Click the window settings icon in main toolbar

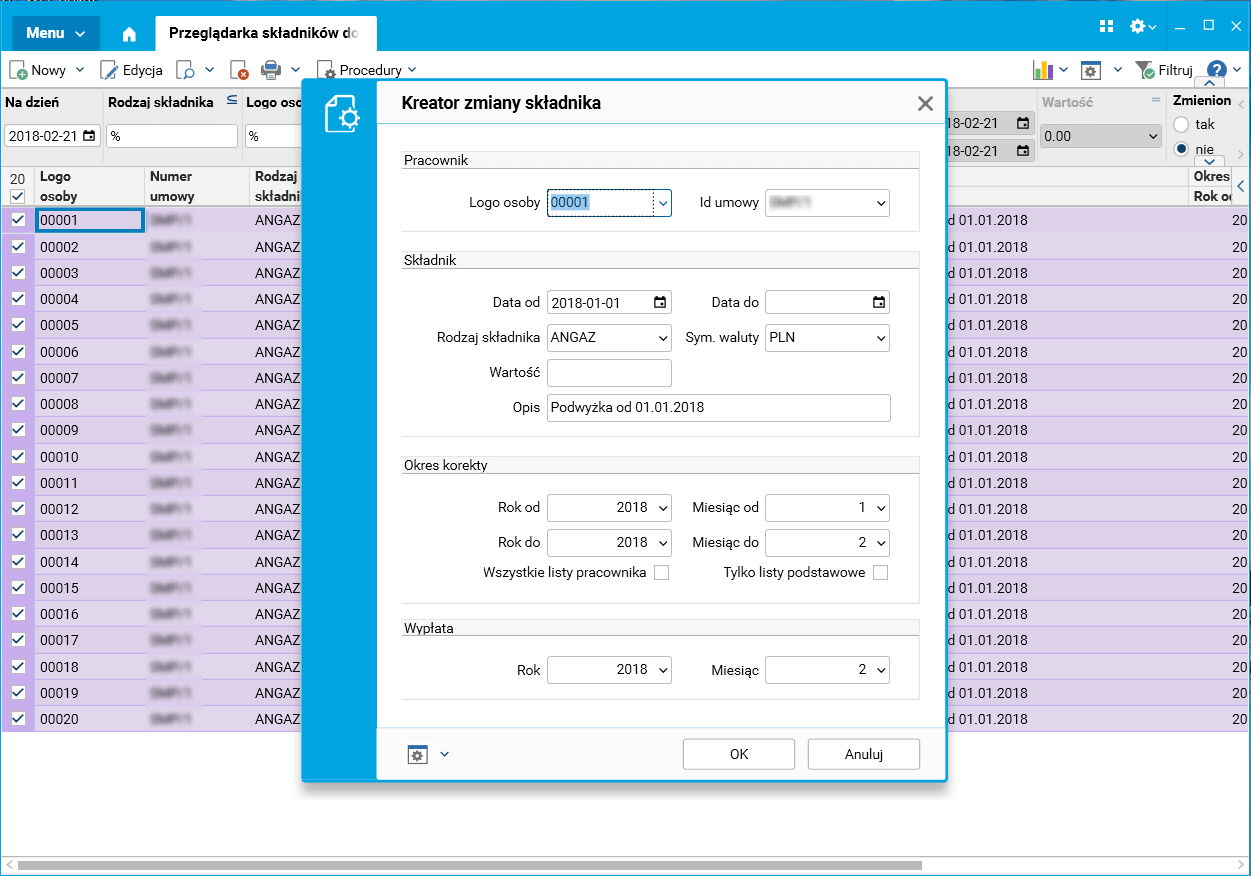click(x=1091, y=70)
